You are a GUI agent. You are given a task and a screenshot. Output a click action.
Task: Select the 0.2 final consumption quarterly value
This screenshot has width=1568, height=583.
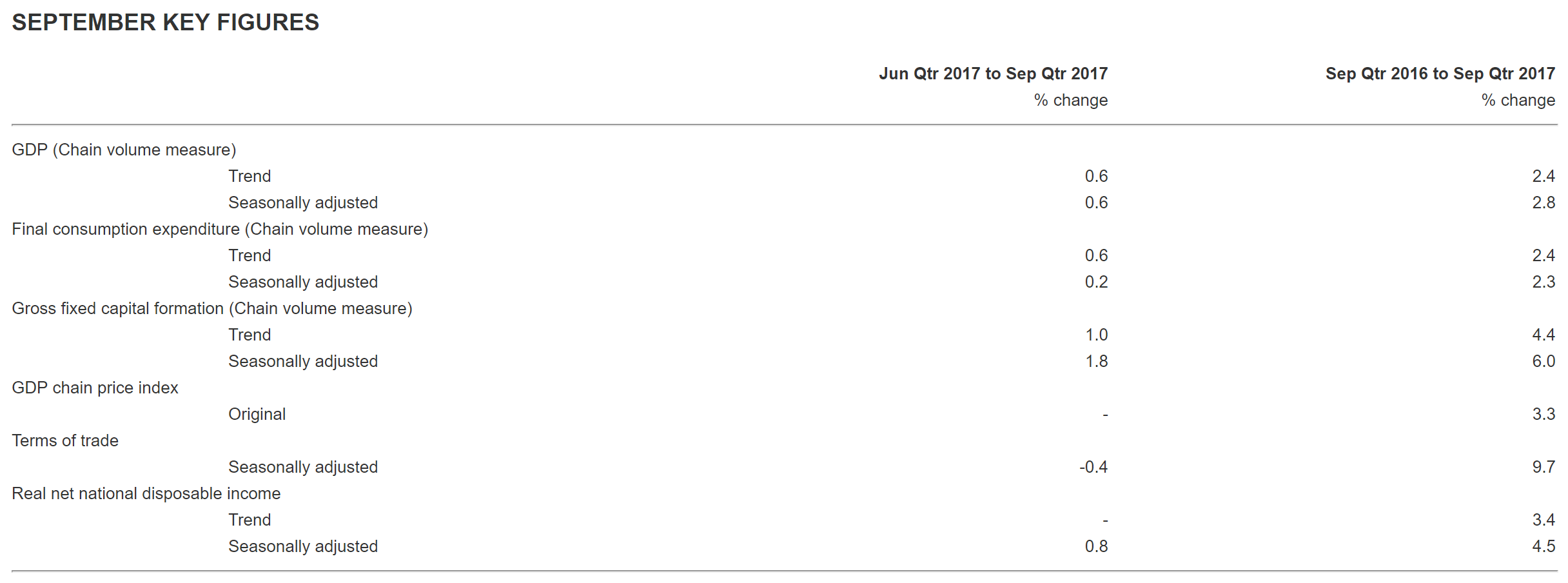(1096, 282)
